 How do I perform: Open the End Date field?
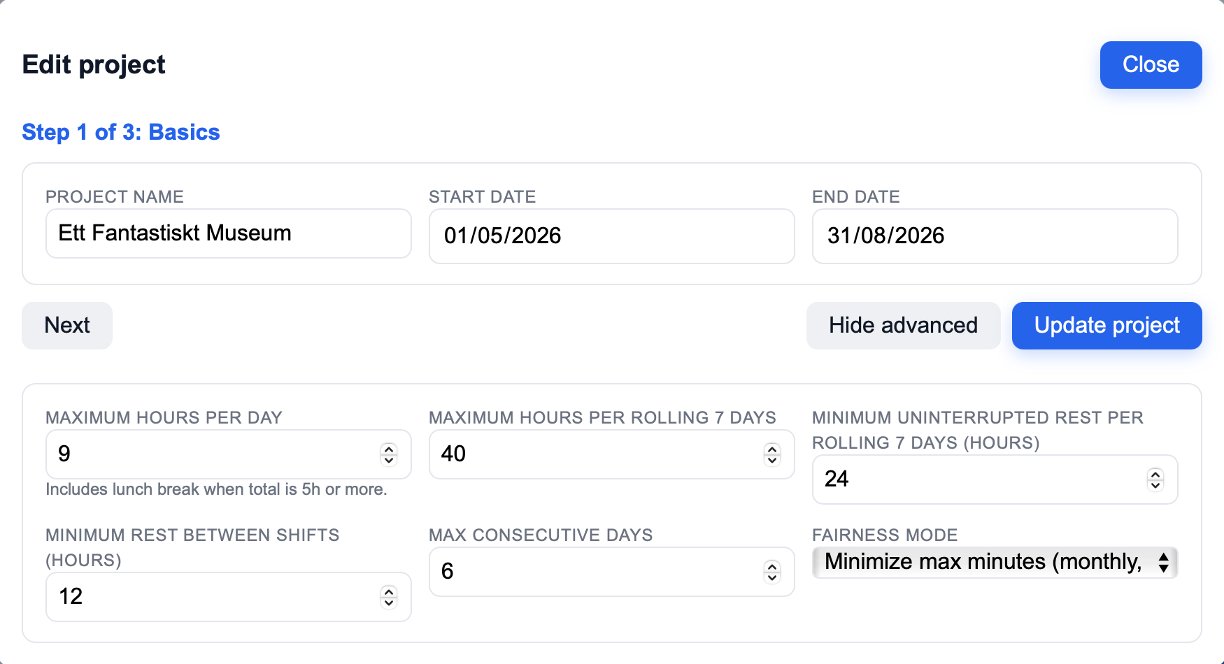click(x=994, y=236)
